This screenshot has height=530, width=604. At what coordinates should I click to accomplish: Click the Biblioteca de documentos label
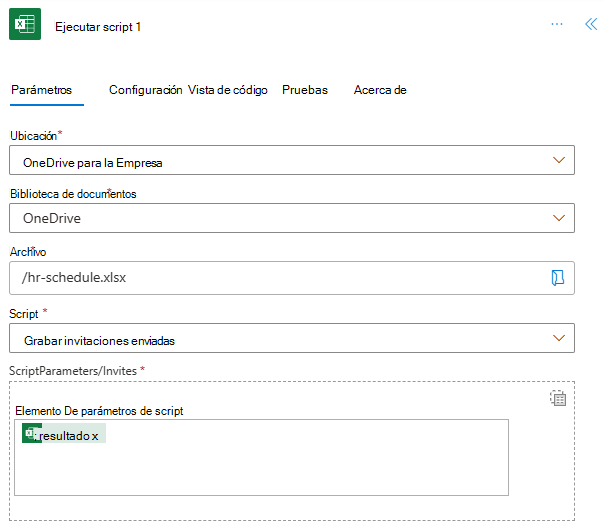(x=73, y=193)
